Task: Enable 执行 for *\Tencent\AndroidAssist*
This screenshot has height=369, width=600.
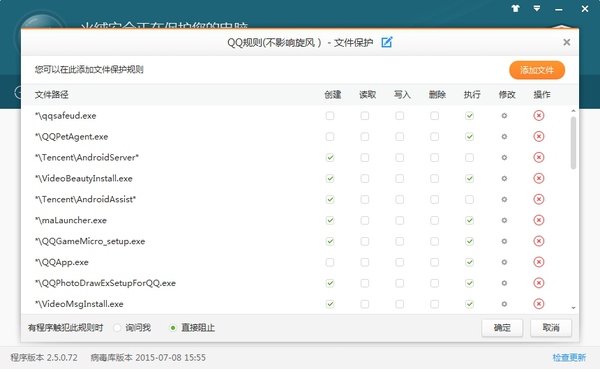Action: click(470, 199)
